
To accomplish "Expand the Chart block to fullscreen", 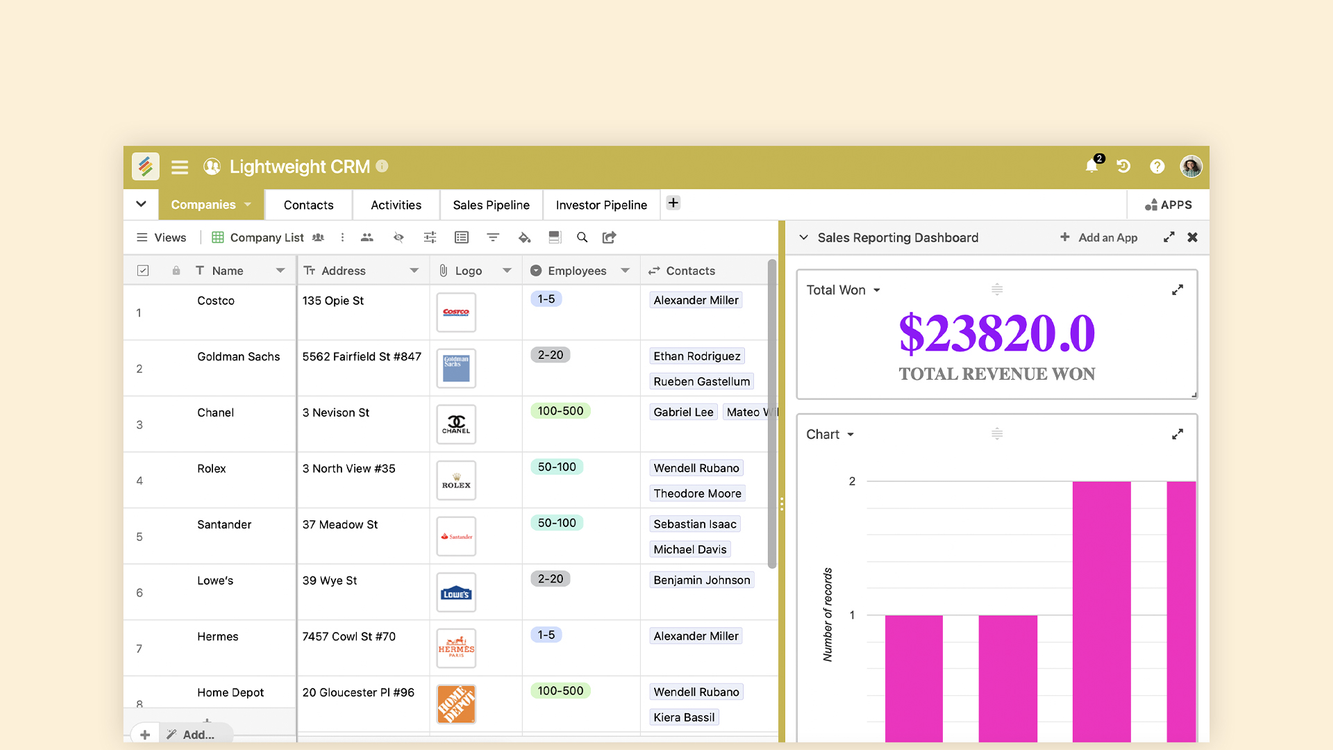I will [1178, 434].
